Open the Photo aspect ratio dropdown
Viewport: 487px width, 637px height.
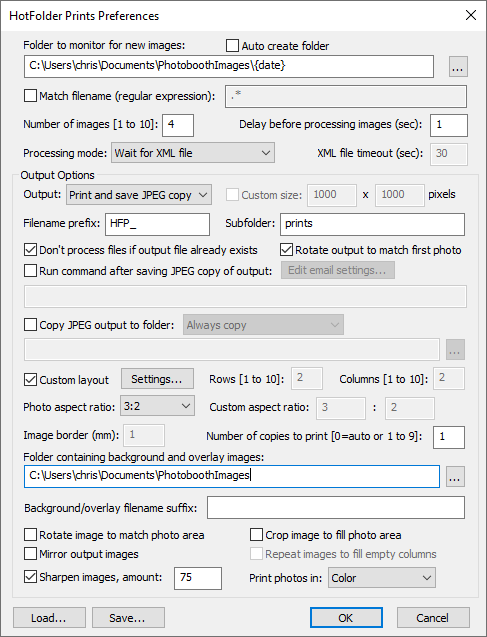[157, 406]
